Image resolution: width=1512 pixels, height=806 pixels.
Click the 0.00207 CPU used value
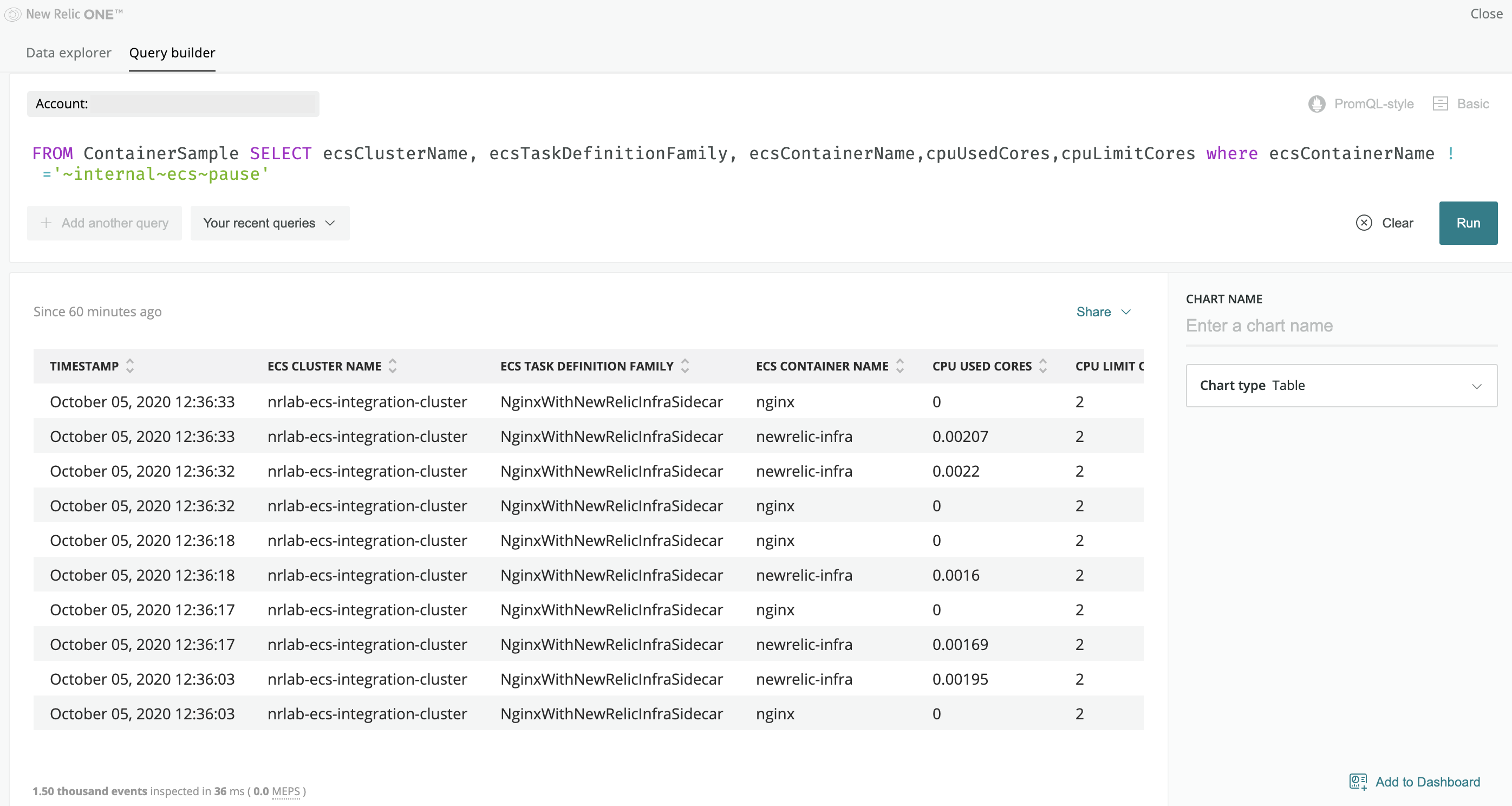click(960, 436)
